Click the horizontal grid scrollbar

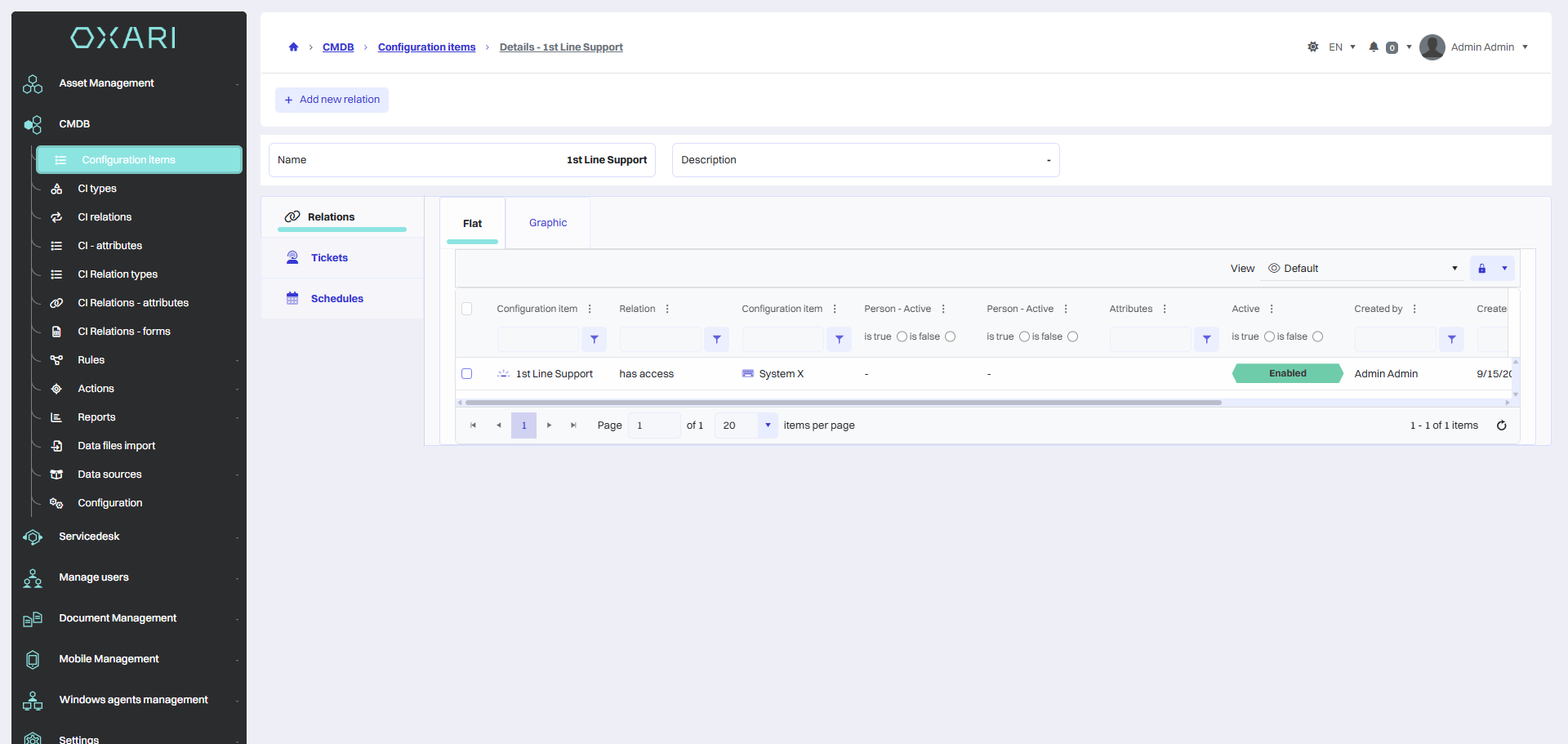[843, 403]
